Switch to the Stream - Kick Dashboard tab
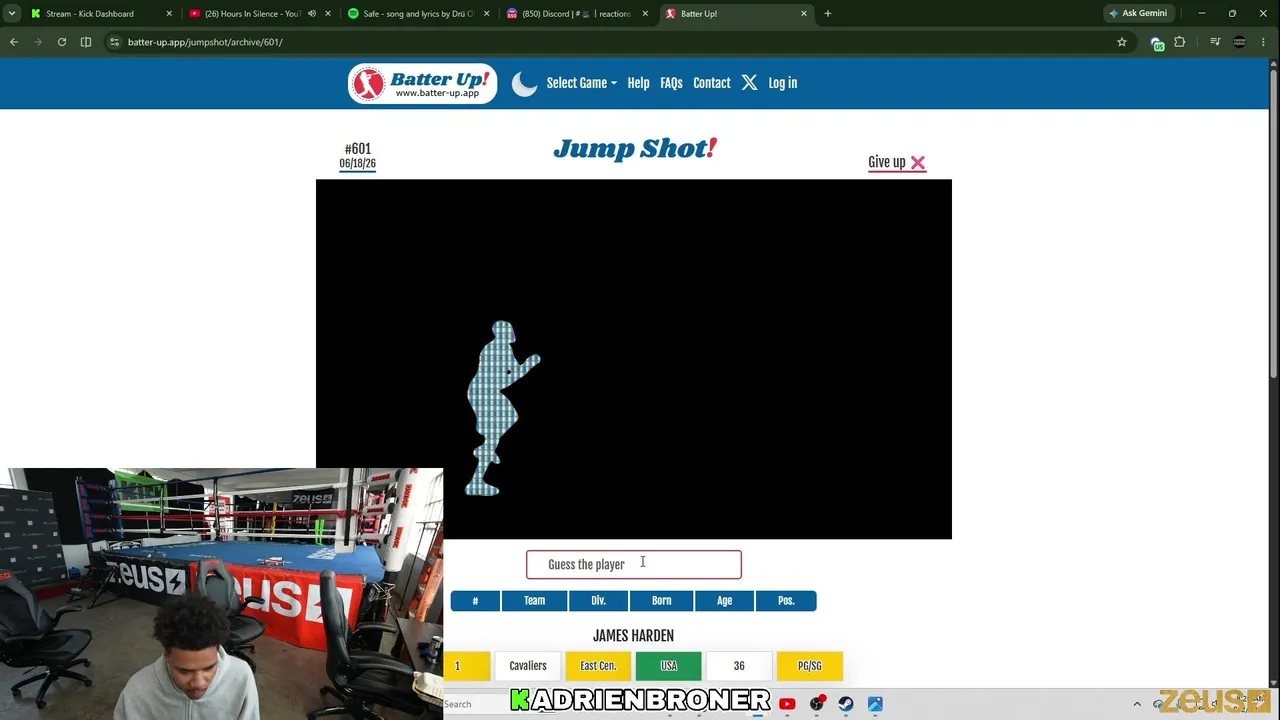Screen dimensions: 1280x720 100,14
